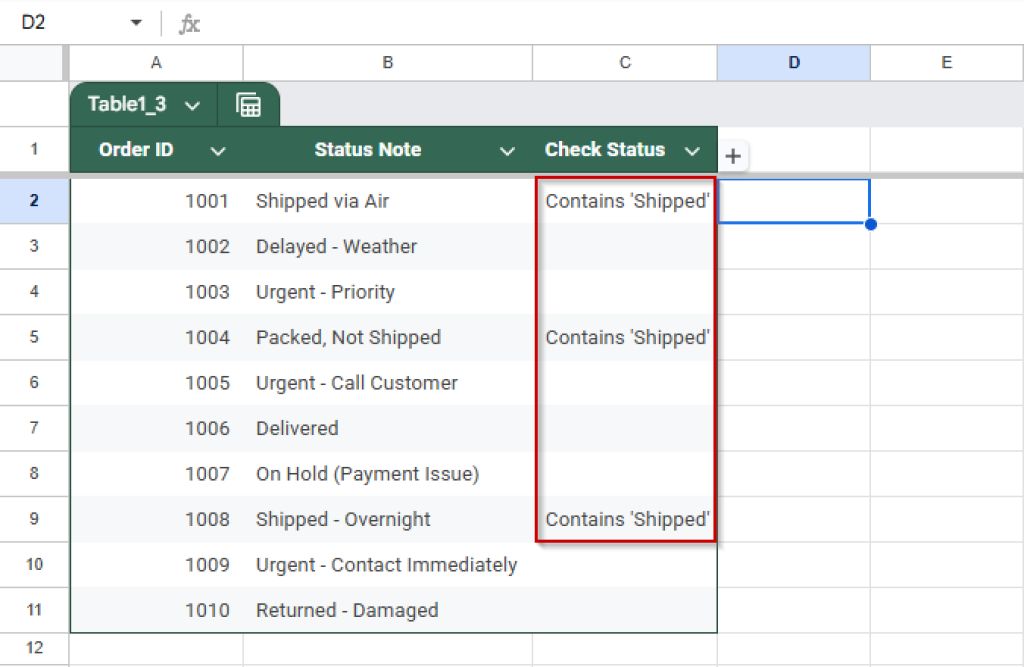The image size is (1024, 667).
Task: Select the row 5 header
Action: (x=34, y=337)
